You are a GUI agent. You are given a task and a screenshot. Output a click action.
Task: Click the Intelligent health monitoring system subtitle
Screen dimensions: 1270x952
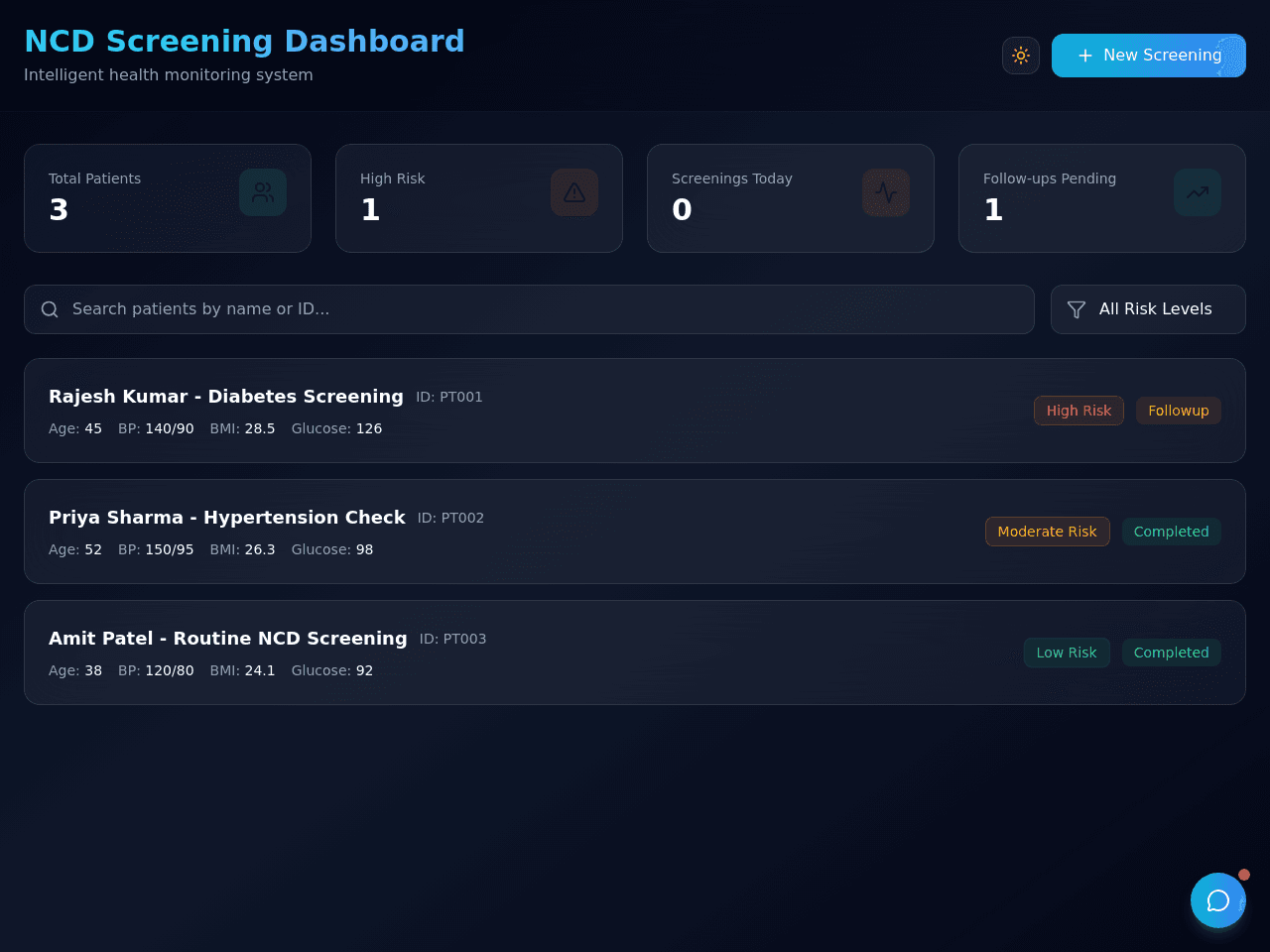point(169,75)
